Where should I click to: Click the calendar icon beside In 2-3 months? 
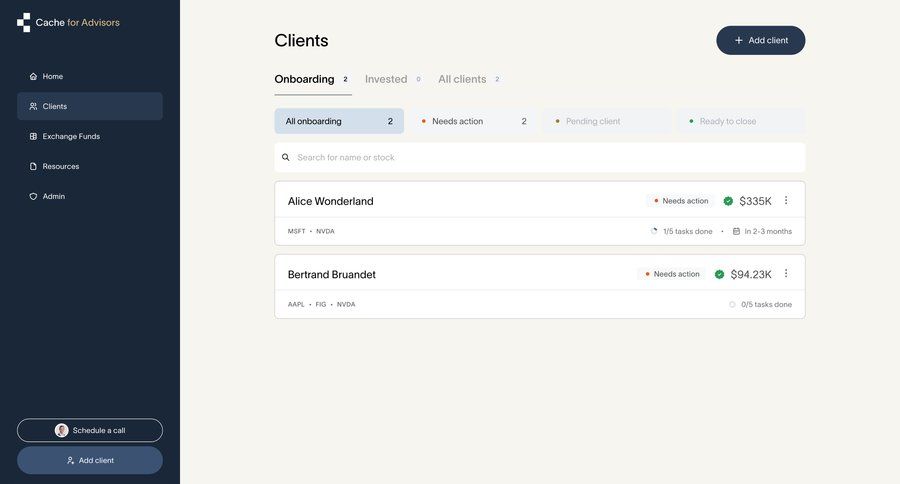coord(736,231)
